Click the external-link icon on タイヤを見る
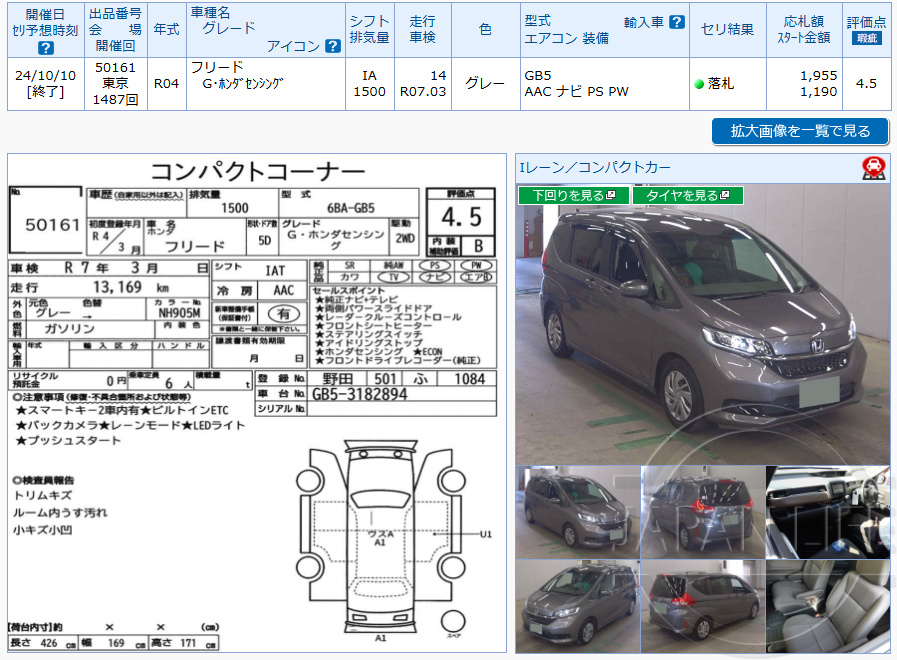The width and height of the screenshot is (897, 660). (724, 194)
